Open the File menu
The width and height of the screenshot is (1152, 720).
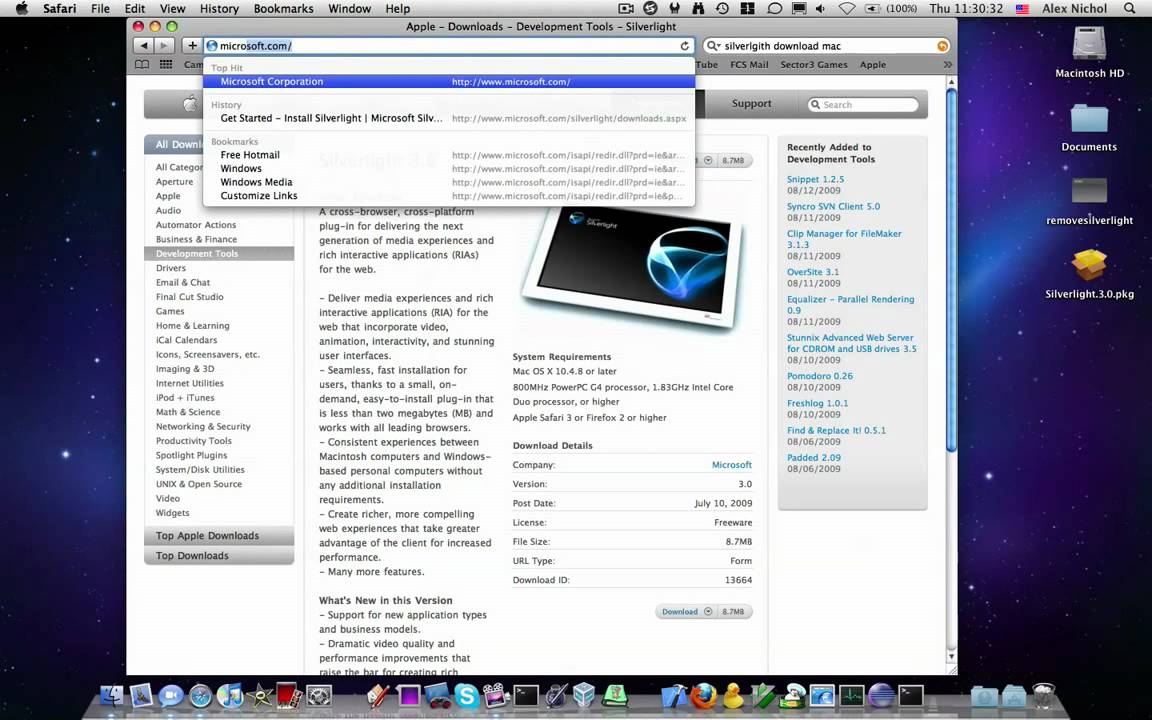tap(100, 9)
